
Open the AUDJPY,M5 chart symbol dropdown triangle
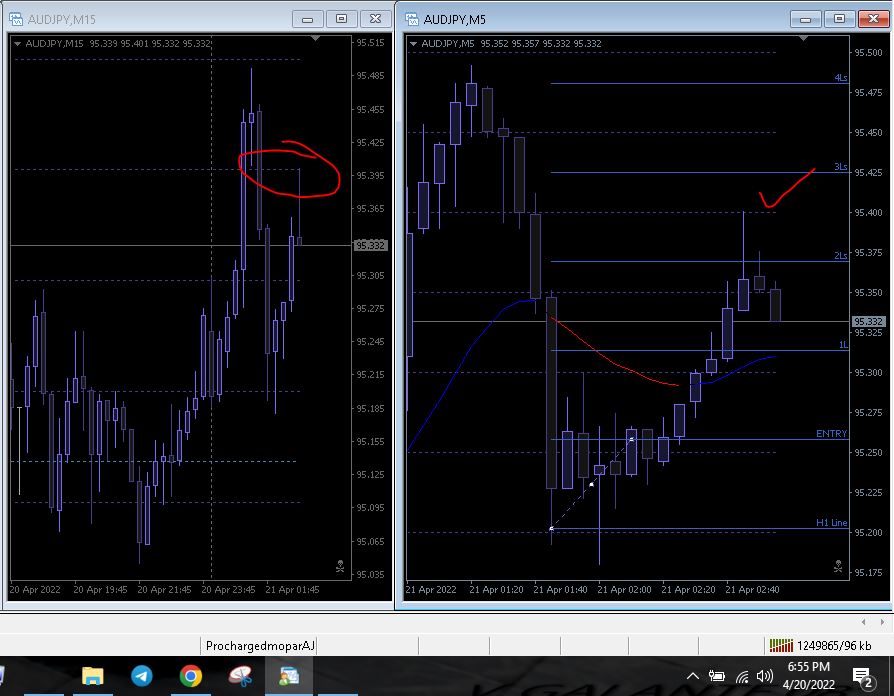pos(413,43)
